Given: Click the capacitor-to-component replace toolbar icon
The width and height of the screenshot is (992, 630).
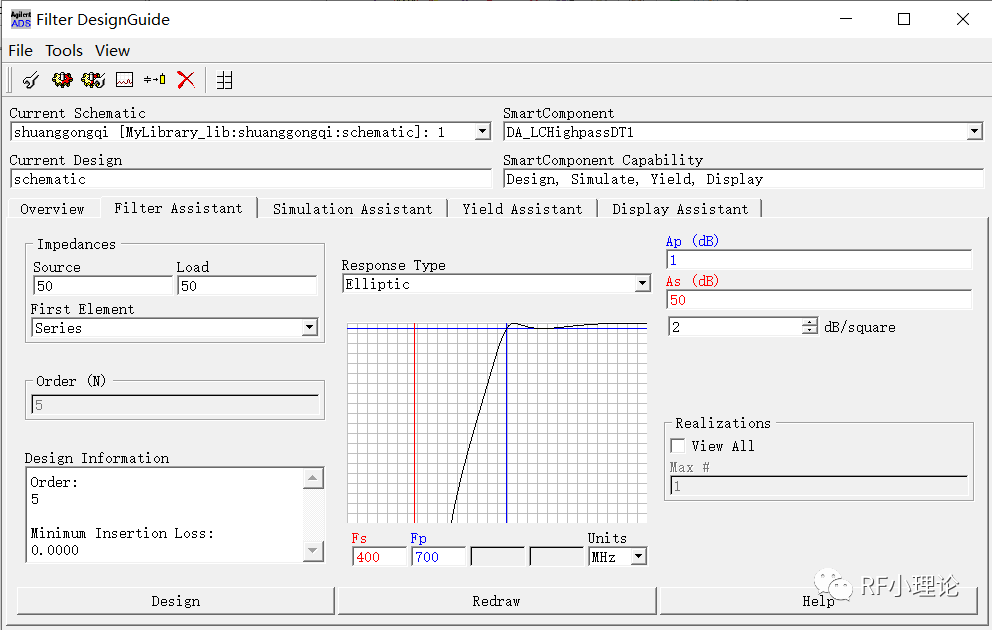Looking at the screenshot, I should tap(155, 80).
